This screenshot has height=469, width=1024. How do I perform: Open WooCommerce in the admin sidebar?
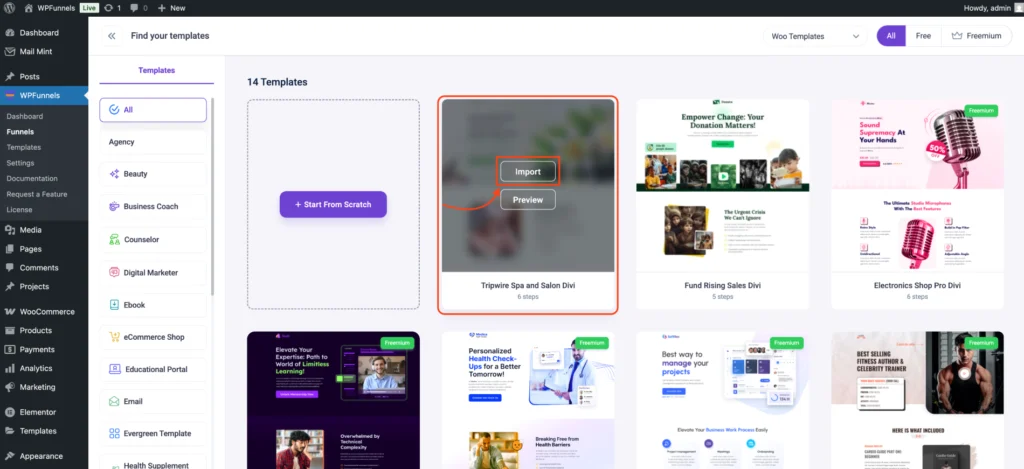(46, 311)
